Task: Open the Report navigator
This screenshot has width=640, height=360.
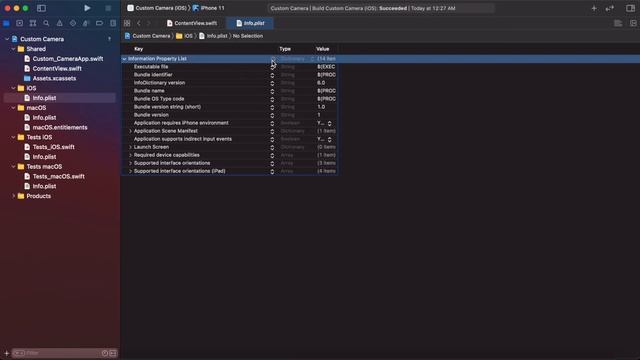Action: click(x=113, y=23)
